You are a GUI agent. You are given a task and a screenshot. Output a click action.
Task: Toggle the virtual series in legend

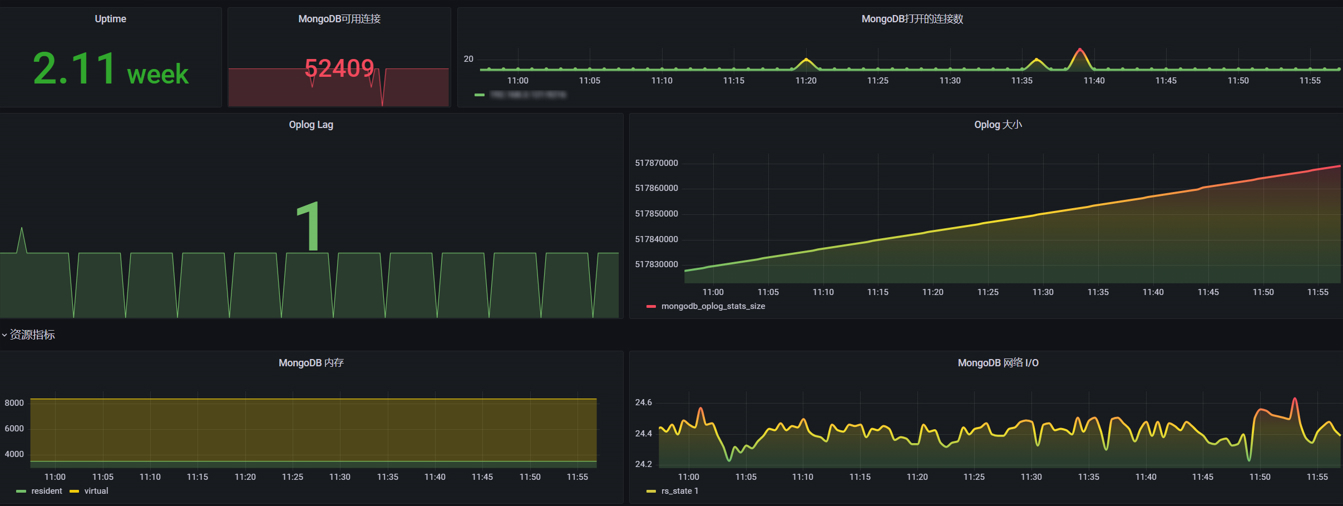96,491
